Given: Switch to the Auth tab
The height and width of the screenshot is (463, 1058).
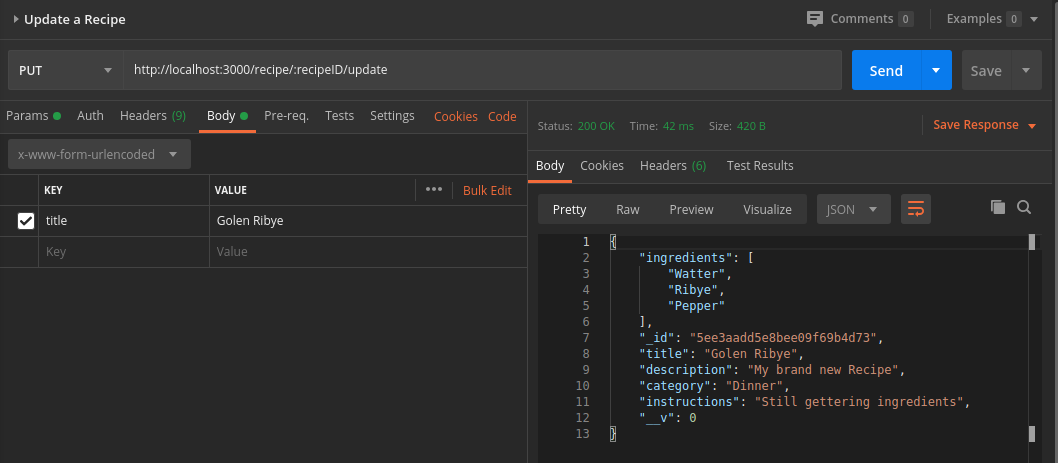Looking at the screenshot, I should tap(90, 115).
